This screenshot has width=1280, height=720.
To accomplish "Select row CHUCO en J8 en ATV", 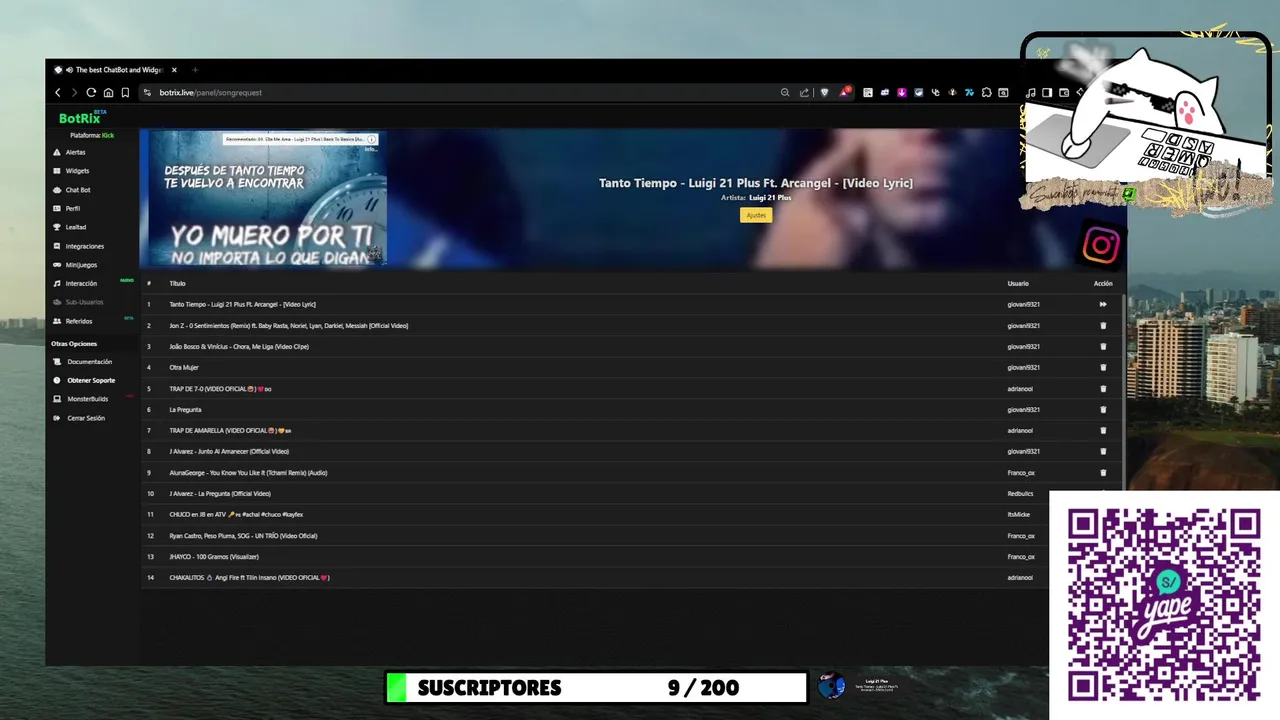I will 629,514.
